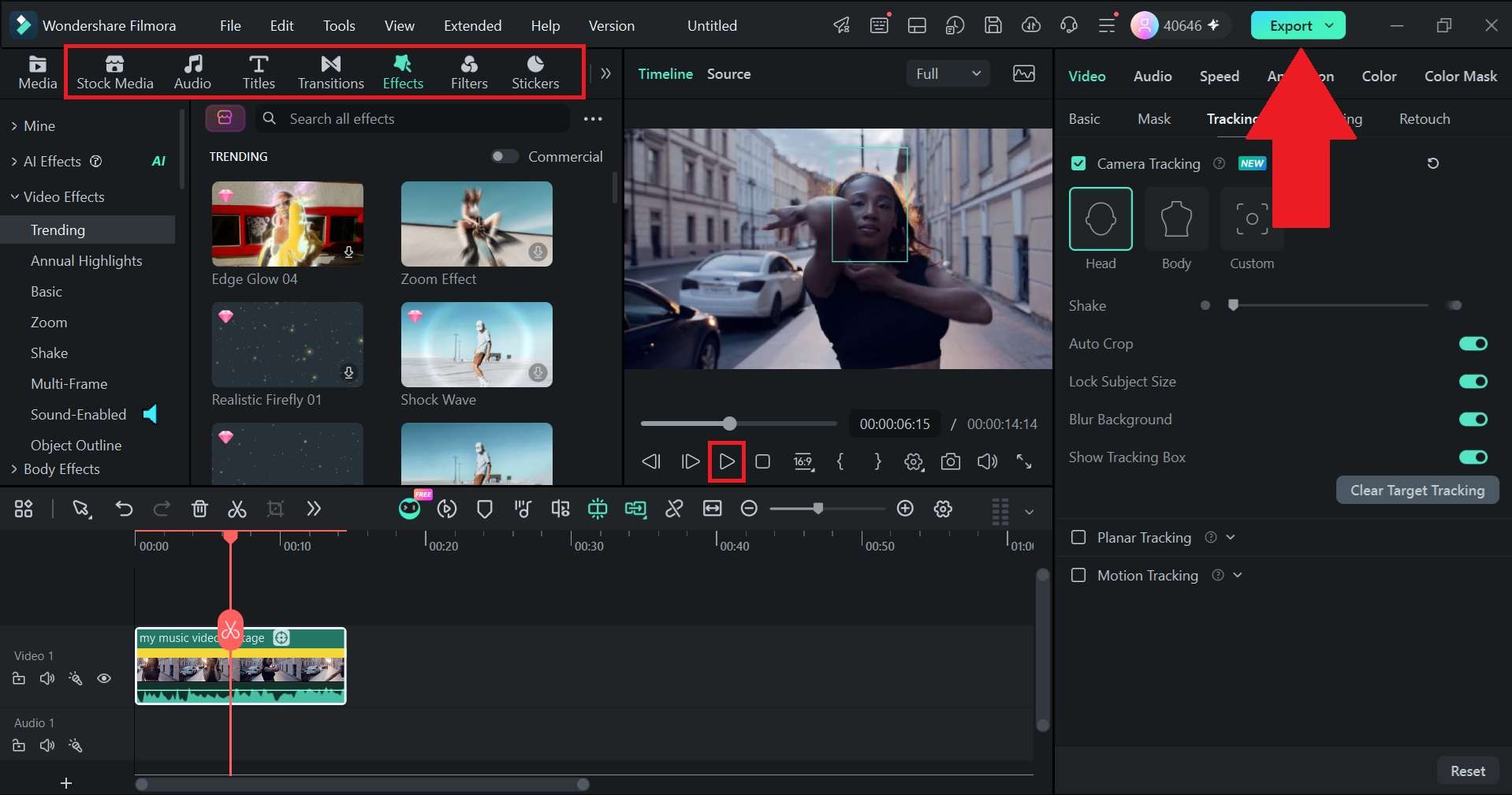Switch to the Color tab
This screenshot has height=795, width=1512.
tap(1379, 76)
